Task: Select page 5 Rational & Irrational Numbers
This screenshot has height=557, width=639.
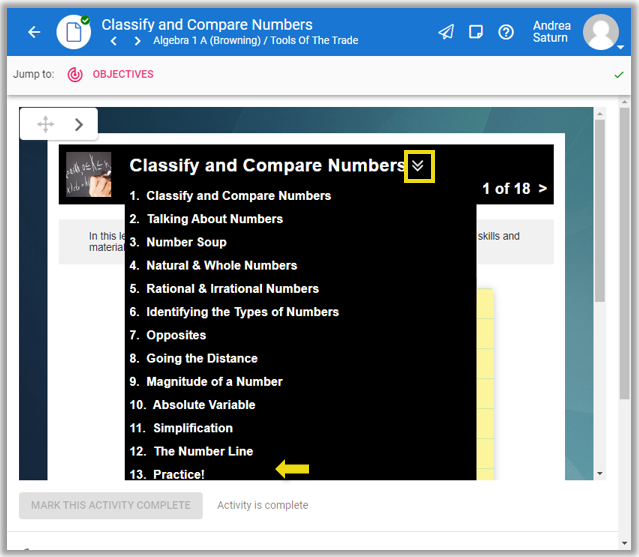Action: point(224,288)
